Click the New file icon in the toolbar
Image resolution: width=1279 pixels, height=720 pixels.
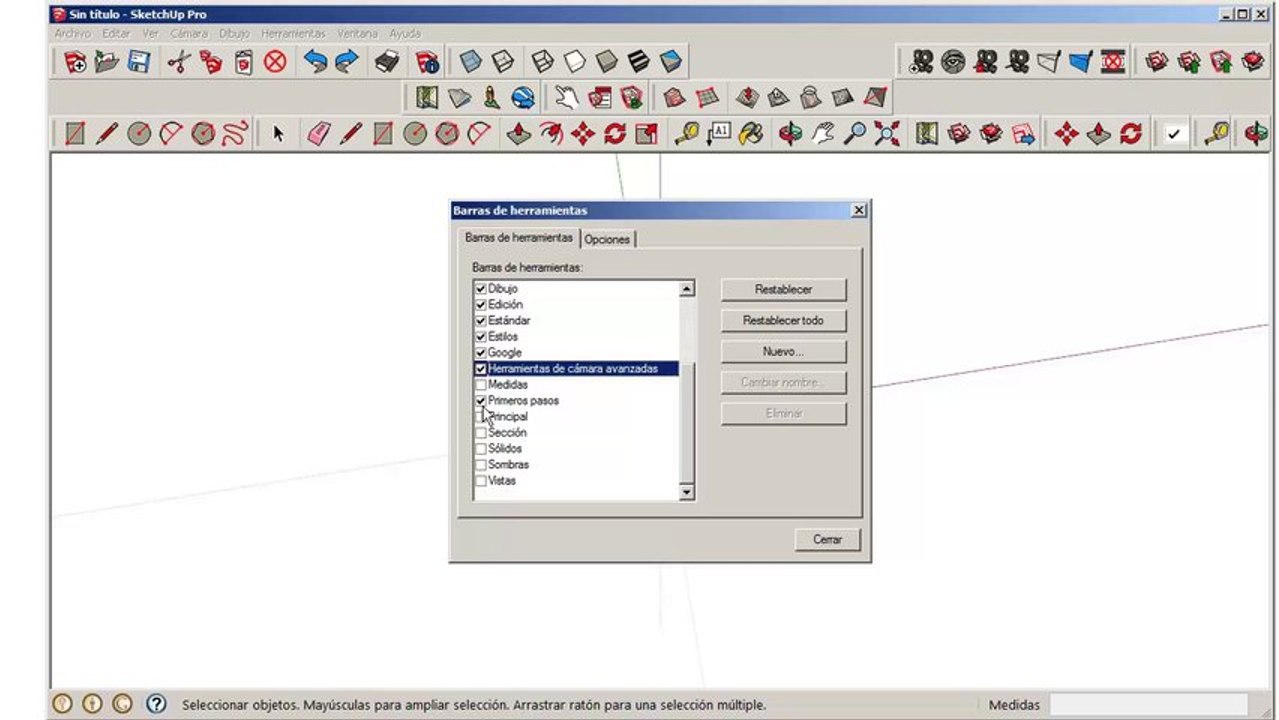(75, 62)
